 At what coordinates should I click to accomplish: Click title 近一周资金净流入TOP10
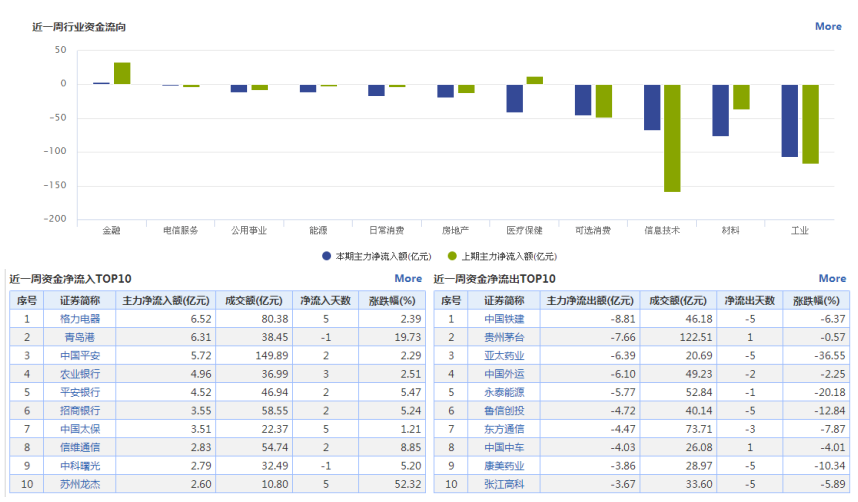coord(71,279)
